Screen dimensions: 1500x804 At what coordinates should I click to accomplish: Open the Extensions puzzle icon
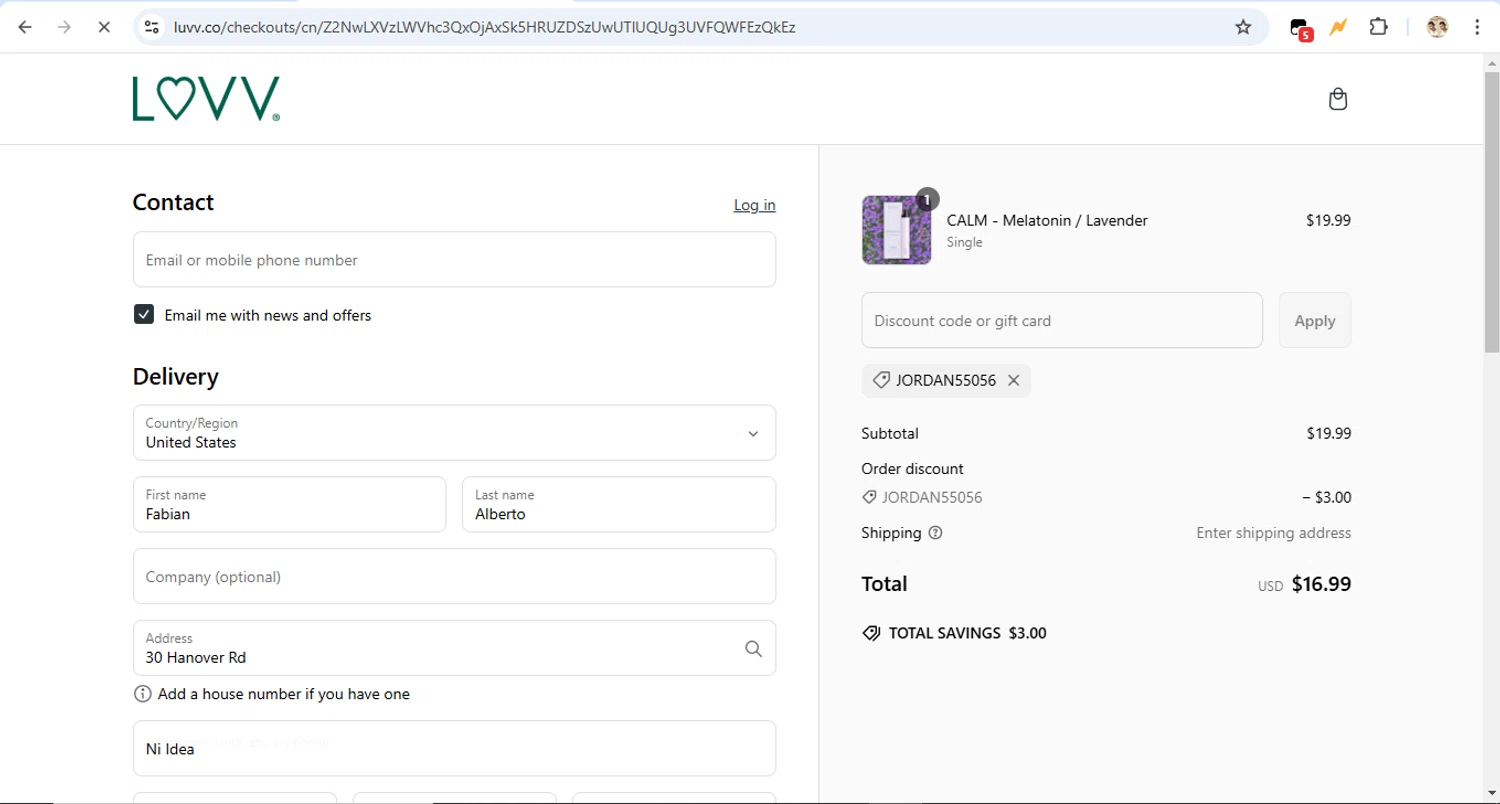tap(1378, 27)
